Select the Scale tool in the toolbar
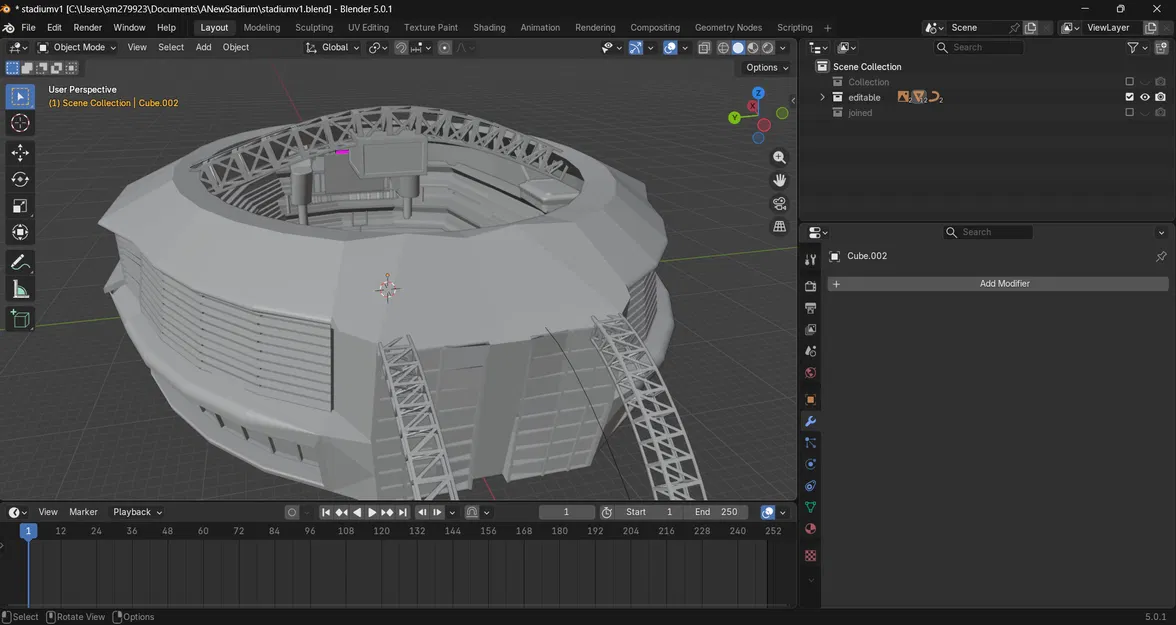Viewport: 1176px width, 625px height. [20, 206]
